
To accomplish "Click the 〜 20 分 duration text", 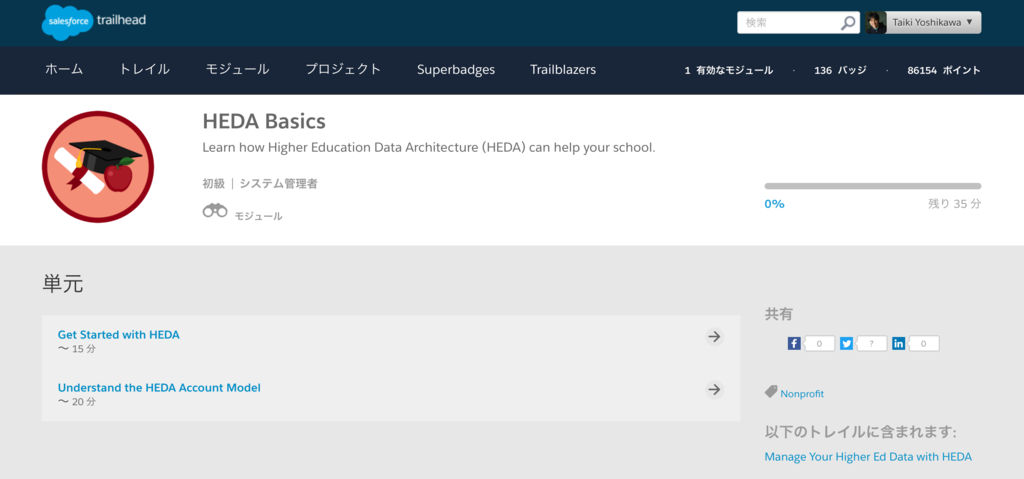I will click(x=76, y=402).
